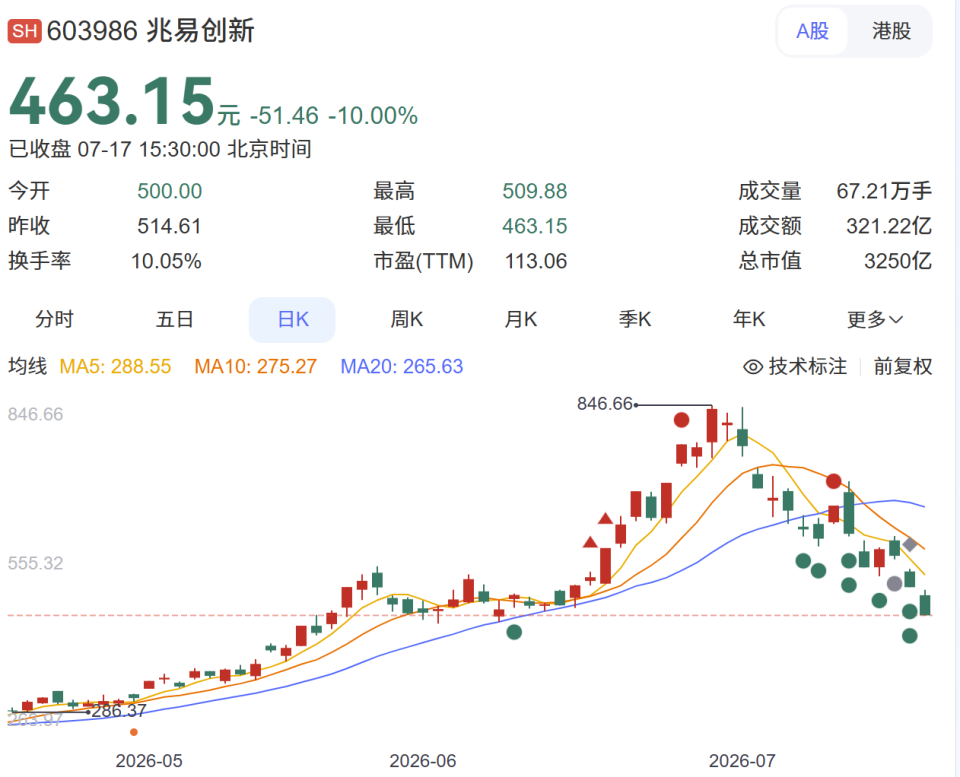Click the price change -51.46
The width and height of the screenshot is (960, 777).
pyautogui.click(x=284, y=116)
